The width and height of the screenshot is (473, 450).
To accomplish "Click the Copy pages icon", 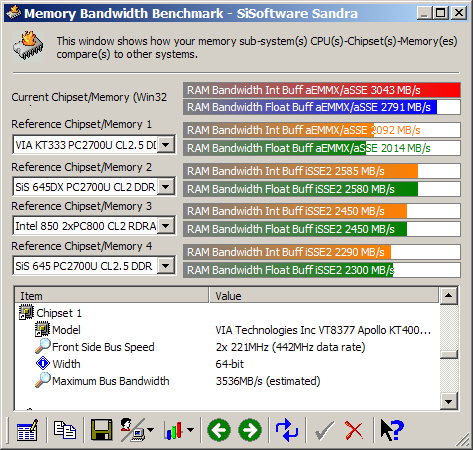I will [x=65, y=430].
